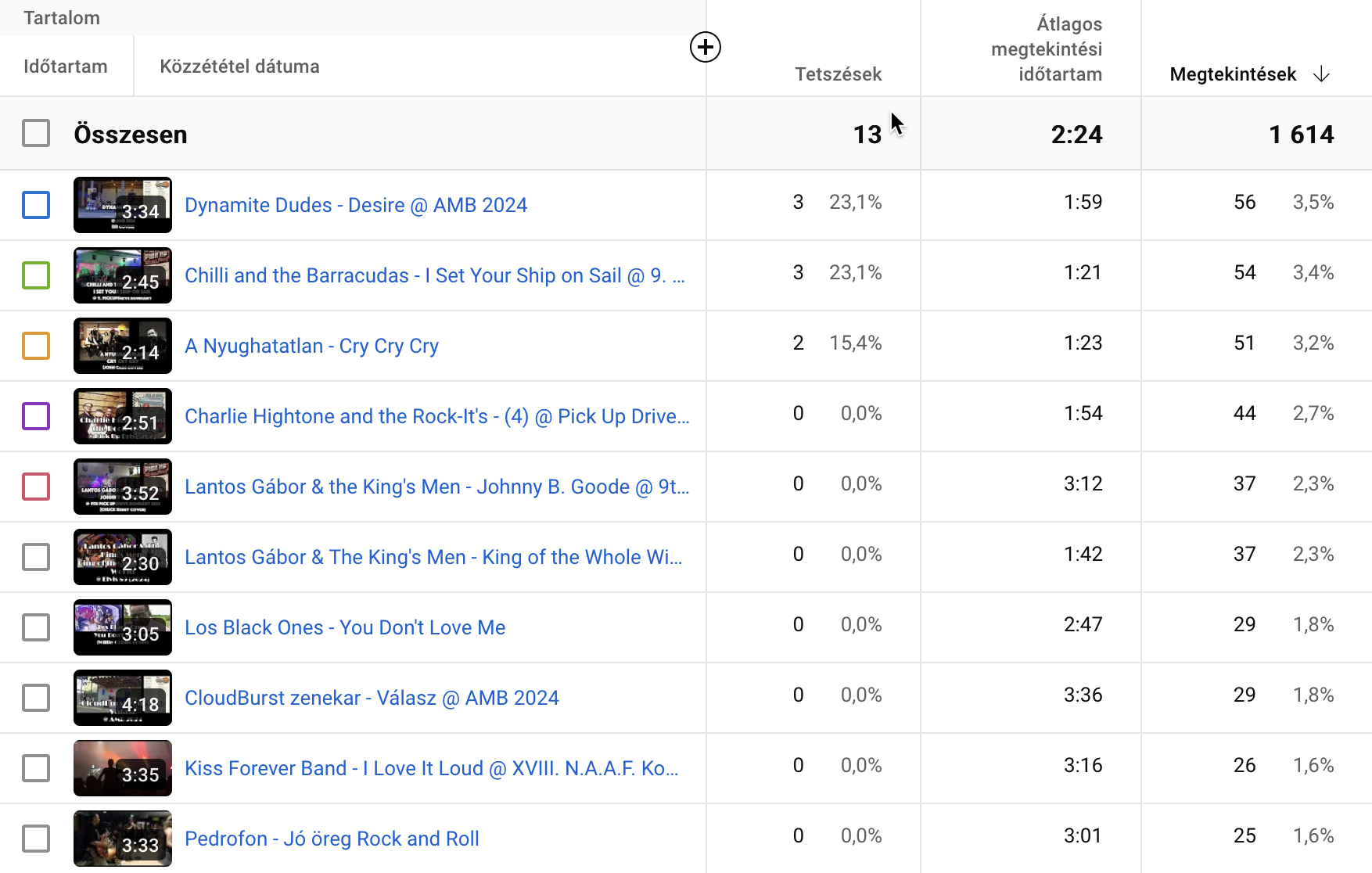Click the Kiss Forever Band video thumbnail
This screenshot has width=1372, height=873.
pyautogui.click(x=123, y=768)
